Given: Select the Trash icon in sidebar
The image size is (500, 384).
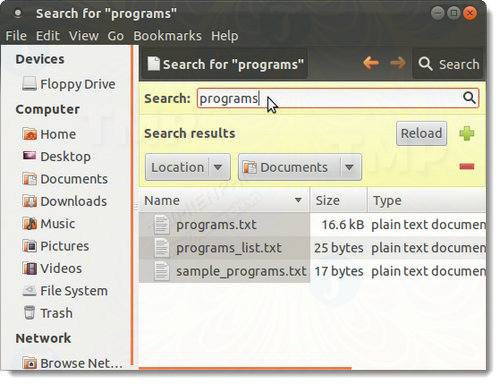Looking at the screenshot, I should click(29, 313).
